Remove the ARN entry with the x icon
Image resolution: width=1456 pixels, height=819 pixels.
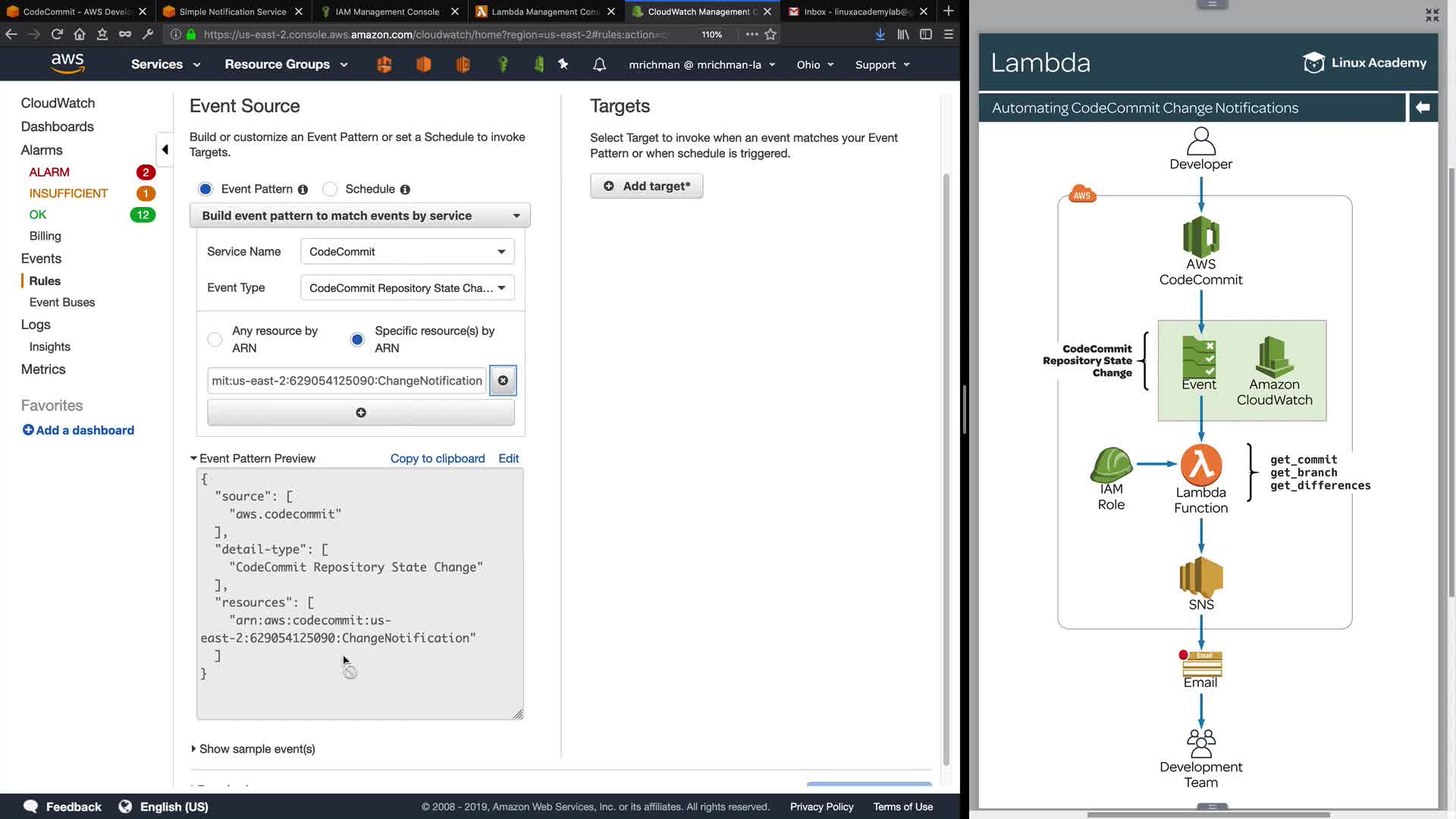[x=503, y=381]
